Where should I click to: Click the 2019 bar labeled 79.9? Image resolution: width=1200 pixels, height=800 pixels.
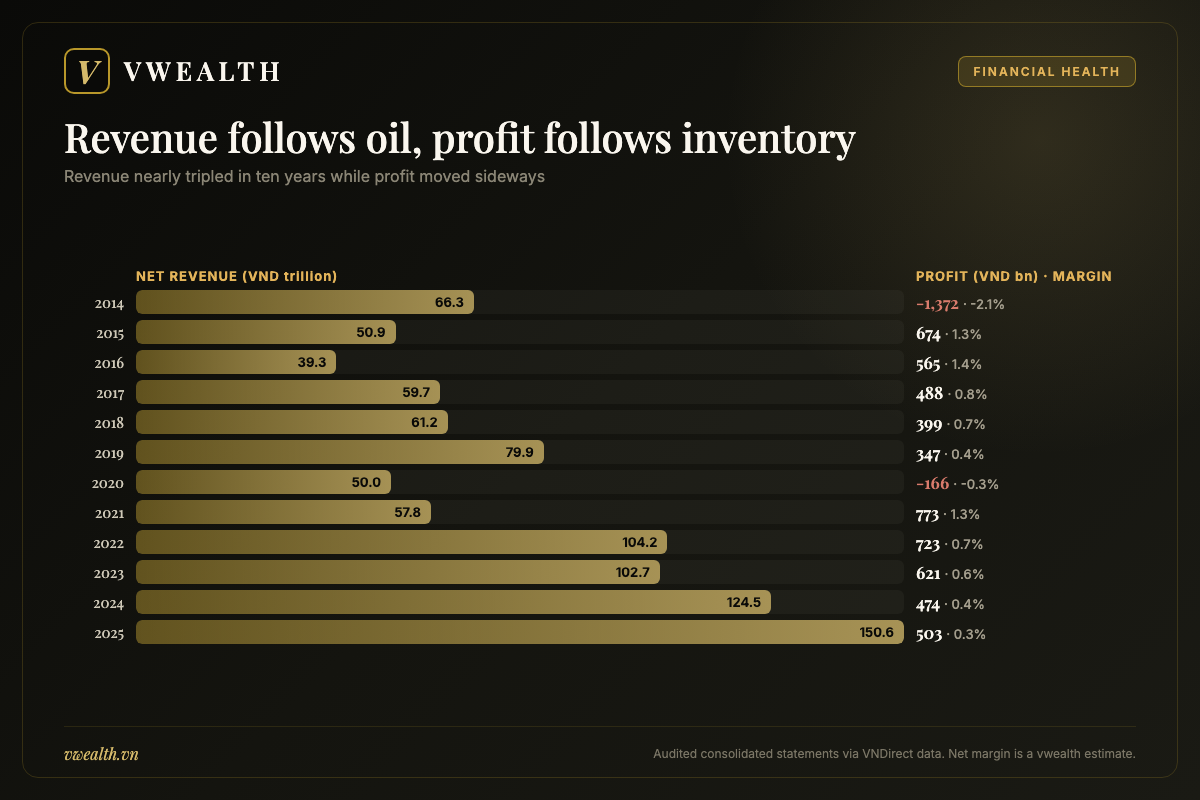click(340, 452)
